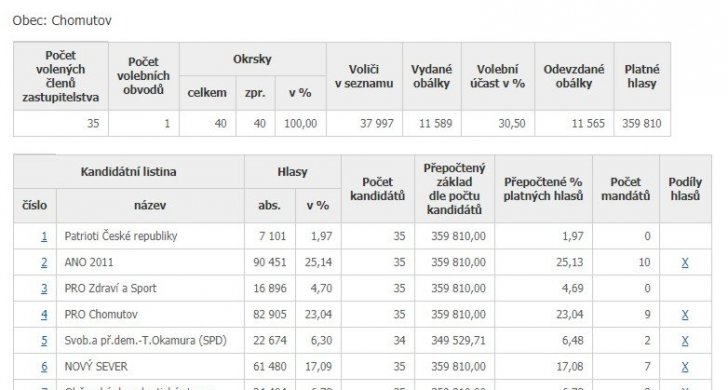Click the Přepočtené % platných hlasů header
This screenshot has height=390, width=728.
point(543,189)
